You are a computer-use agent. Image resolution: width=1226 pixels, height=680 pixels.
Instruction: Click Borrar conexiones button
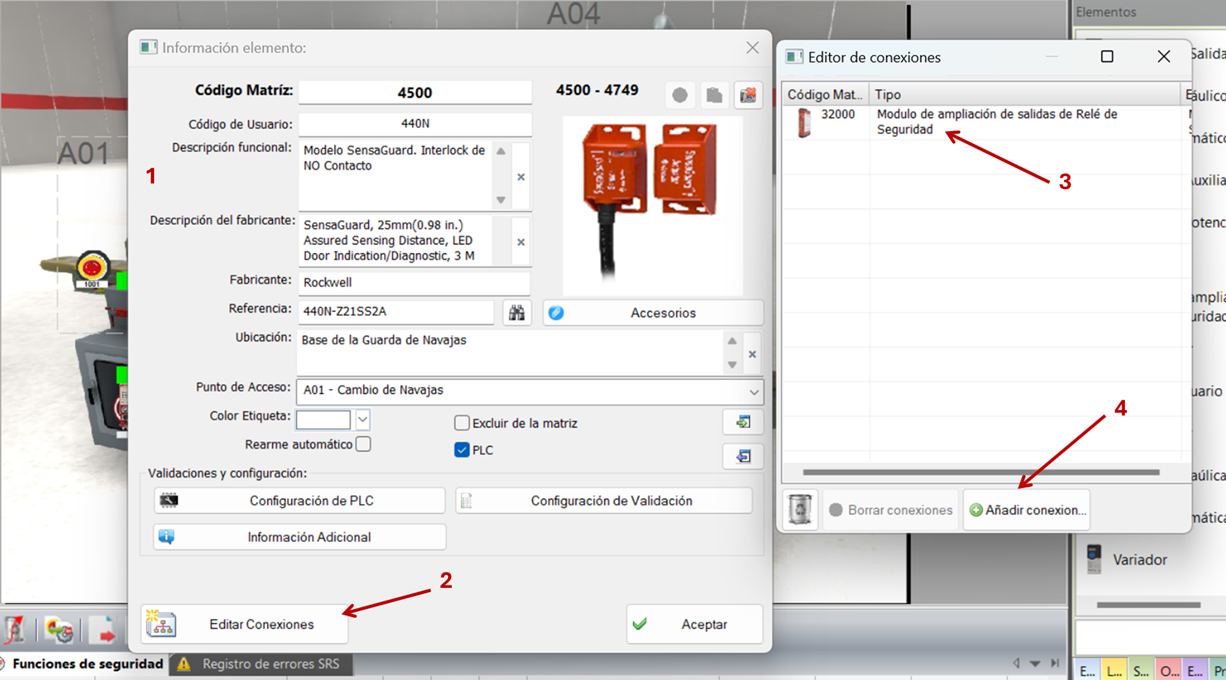890,510
